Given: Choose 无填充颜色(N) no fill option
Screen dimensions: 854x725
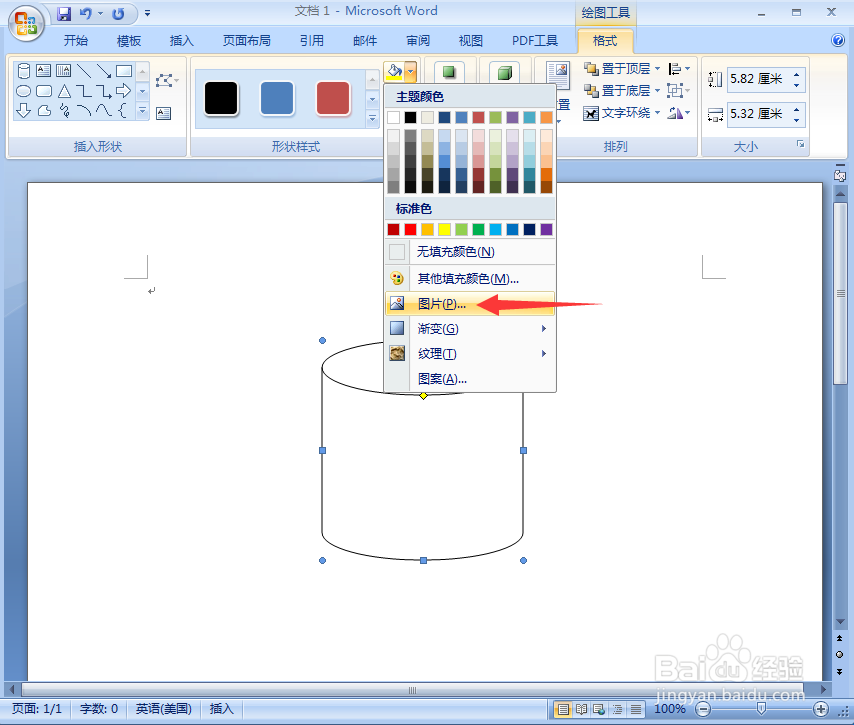Looking at the screenshot, I should click(x=470, y=252).
